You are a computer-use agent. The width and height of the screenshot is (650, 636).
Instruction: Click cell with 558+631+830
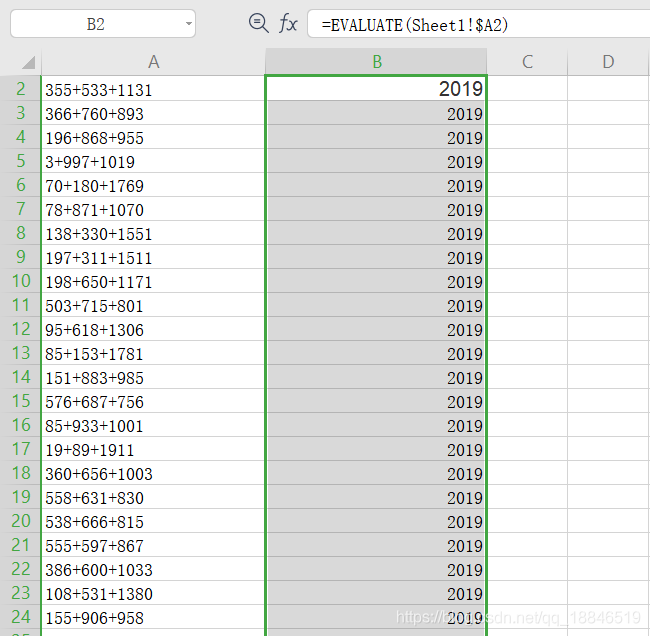153,497
